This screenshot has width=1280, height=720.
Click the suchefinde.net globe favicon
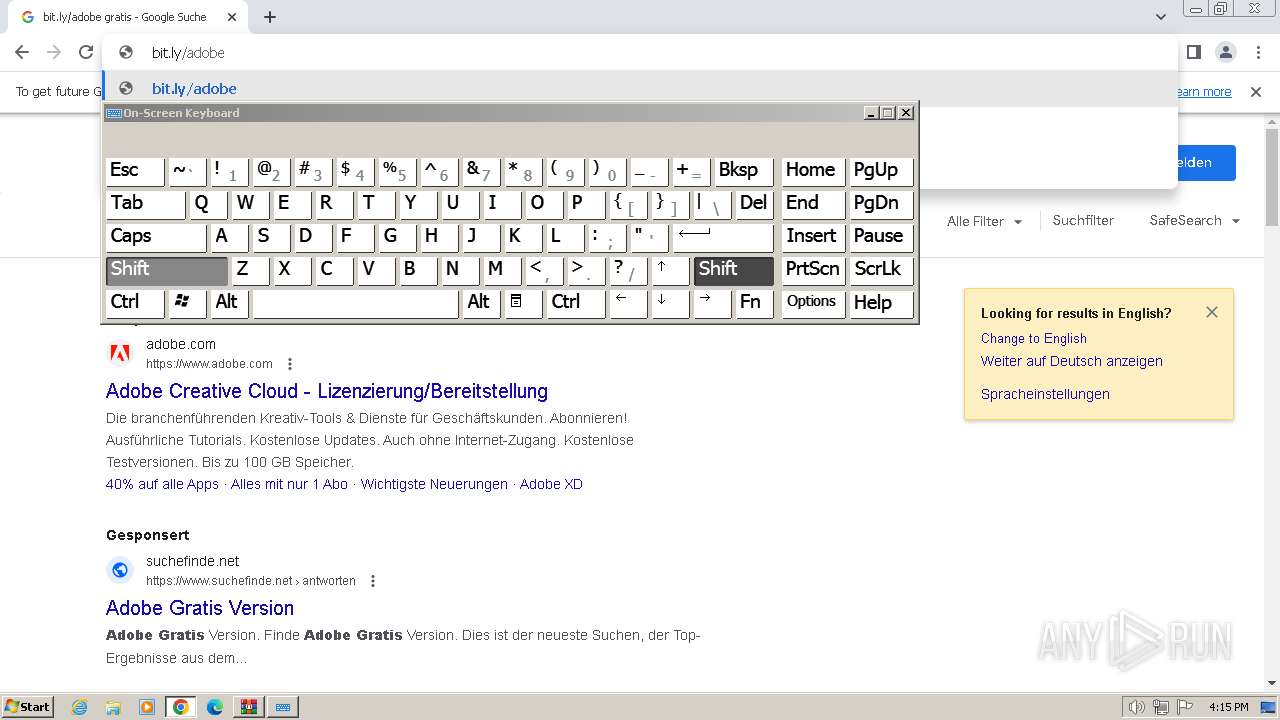[120, 570]
